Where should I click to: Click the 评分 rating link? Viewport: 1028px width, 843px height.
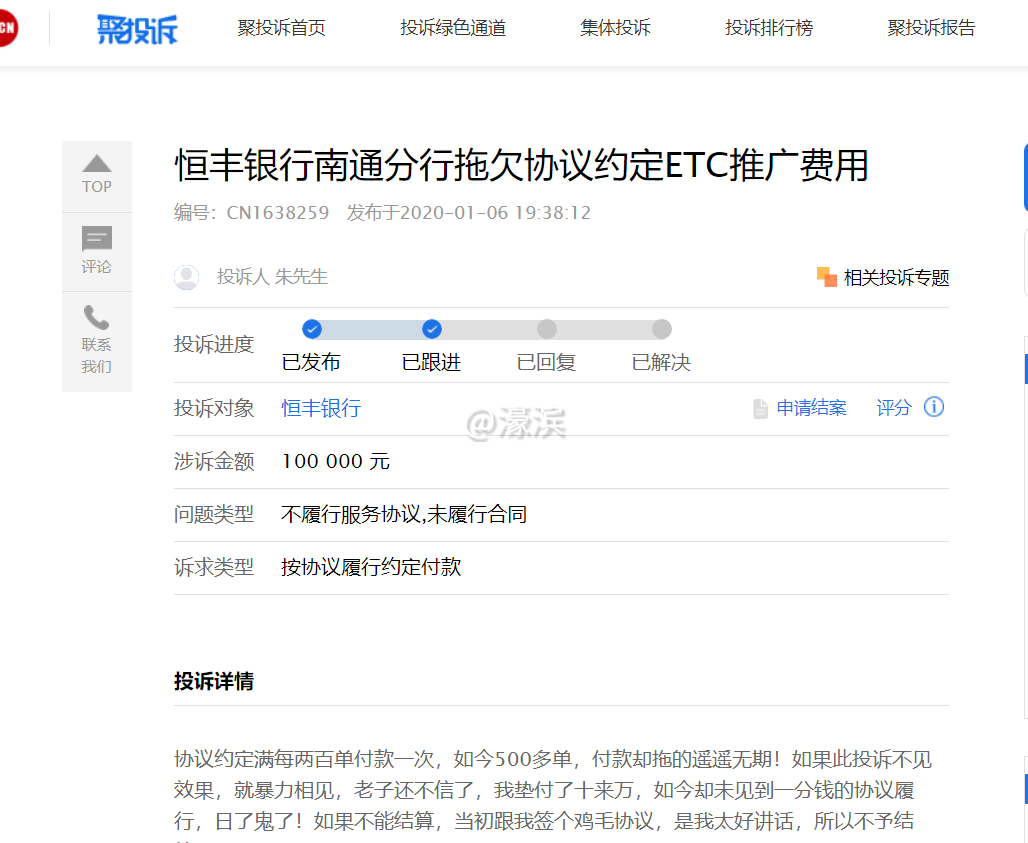pos(893,408)
